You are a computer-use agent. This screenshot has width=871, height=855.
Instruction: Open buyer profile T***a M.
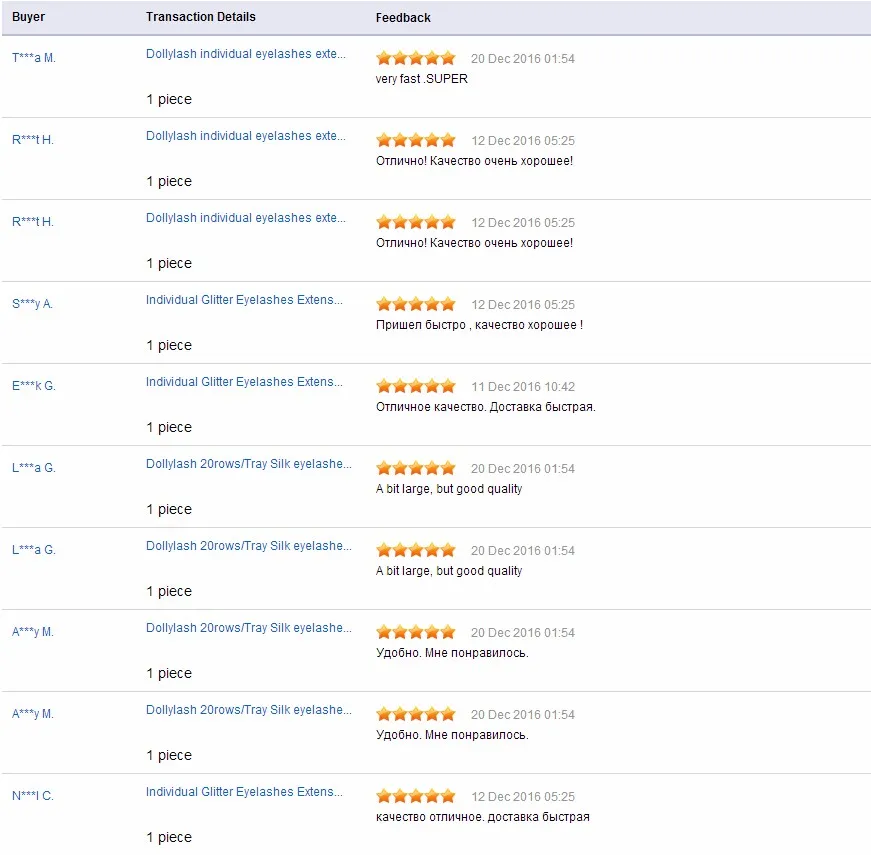(34, 58)
